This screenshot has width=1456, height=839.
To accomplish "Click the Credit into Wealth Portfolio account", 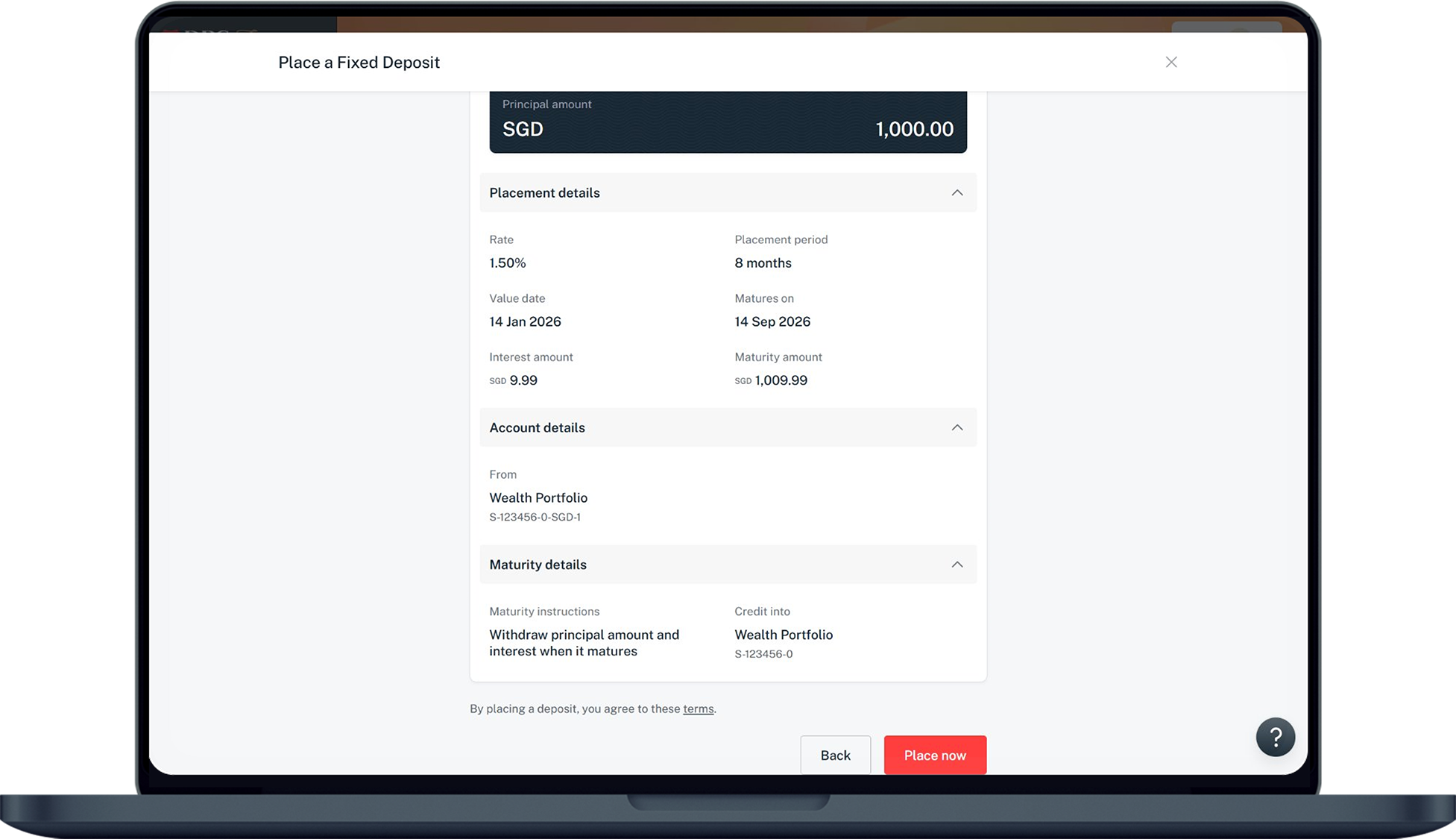I will point(784,635).
